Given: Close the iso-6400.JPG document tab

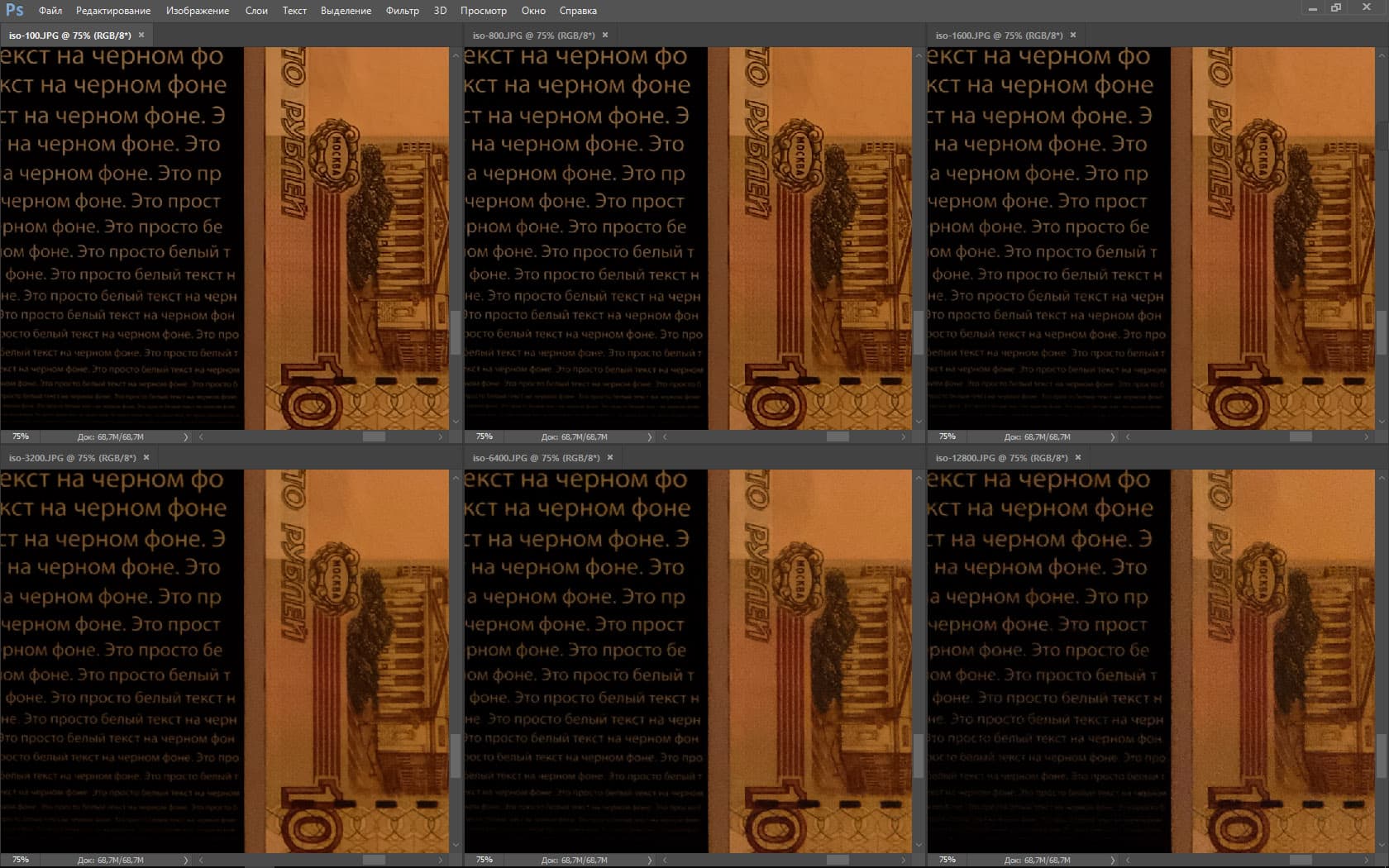Looking at the screenshot, I should (x=610, y=457).
